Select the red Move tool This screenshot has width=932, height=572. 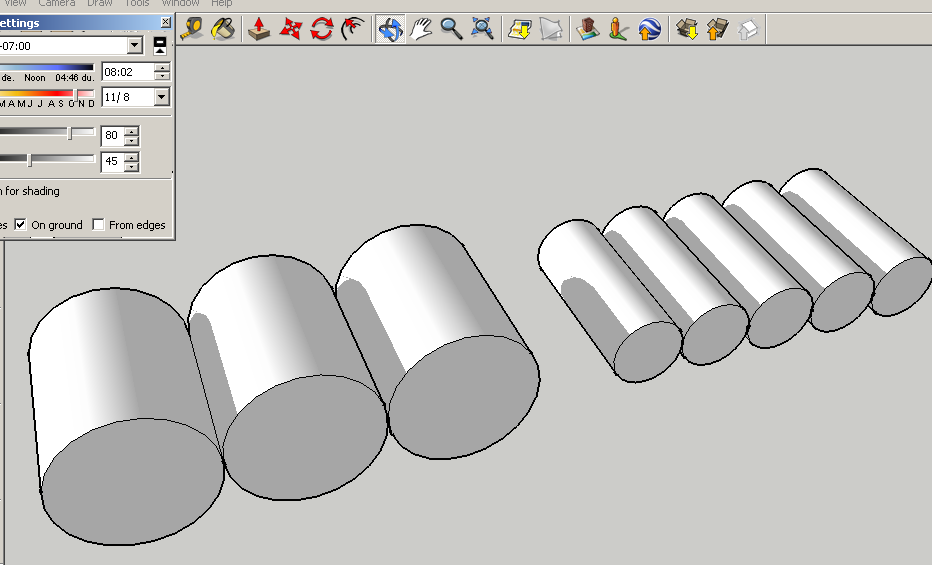(x=290, y=29)
